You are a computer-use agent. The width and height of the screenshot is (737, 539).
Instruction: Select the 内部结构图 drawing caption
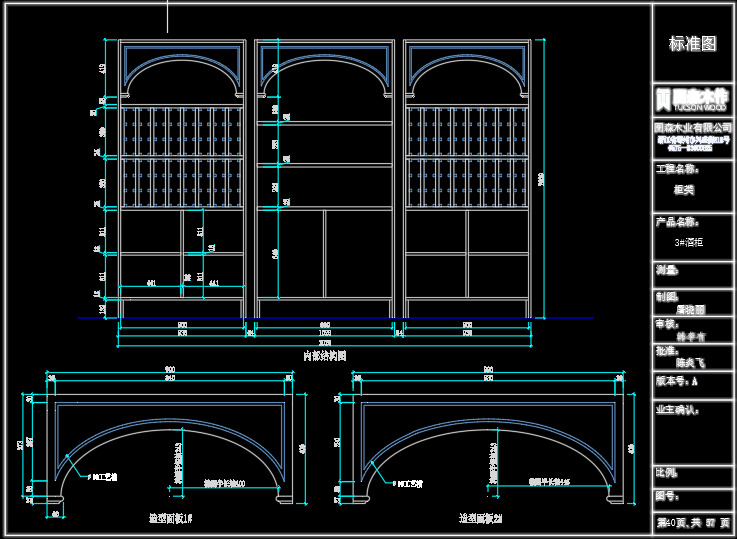[x=325, y=356]
